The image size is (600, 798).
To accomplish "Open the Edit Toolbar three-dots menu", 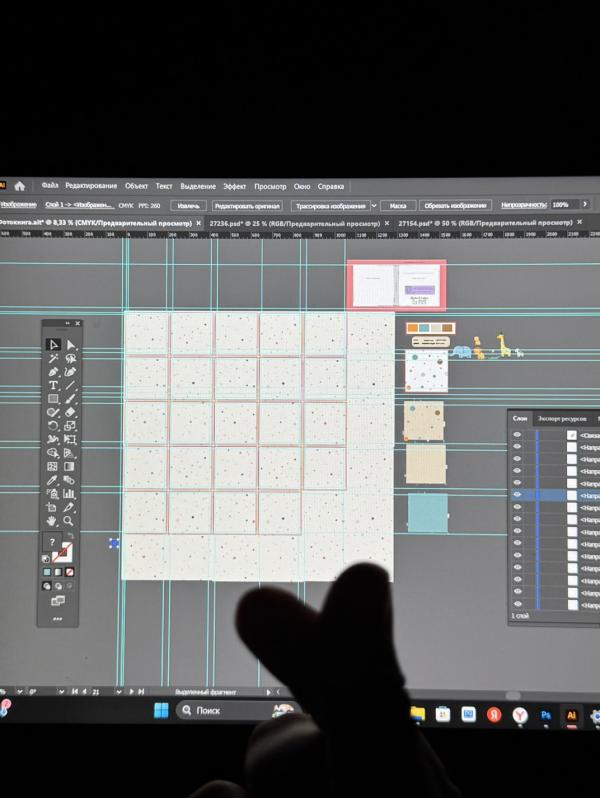I will [x=58, y=618].
